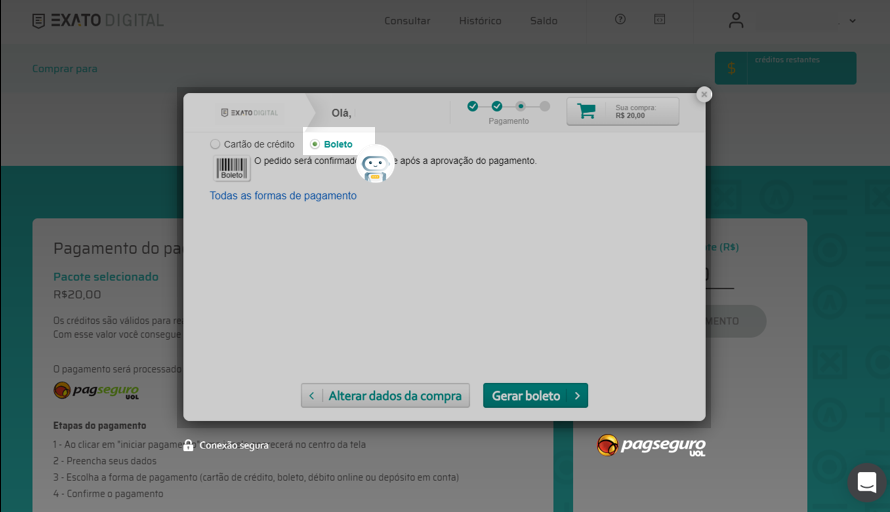Go to the Saldo menu item
This screenshot has width=890, height=512.
pyautogui.click(x=544, y=21)
